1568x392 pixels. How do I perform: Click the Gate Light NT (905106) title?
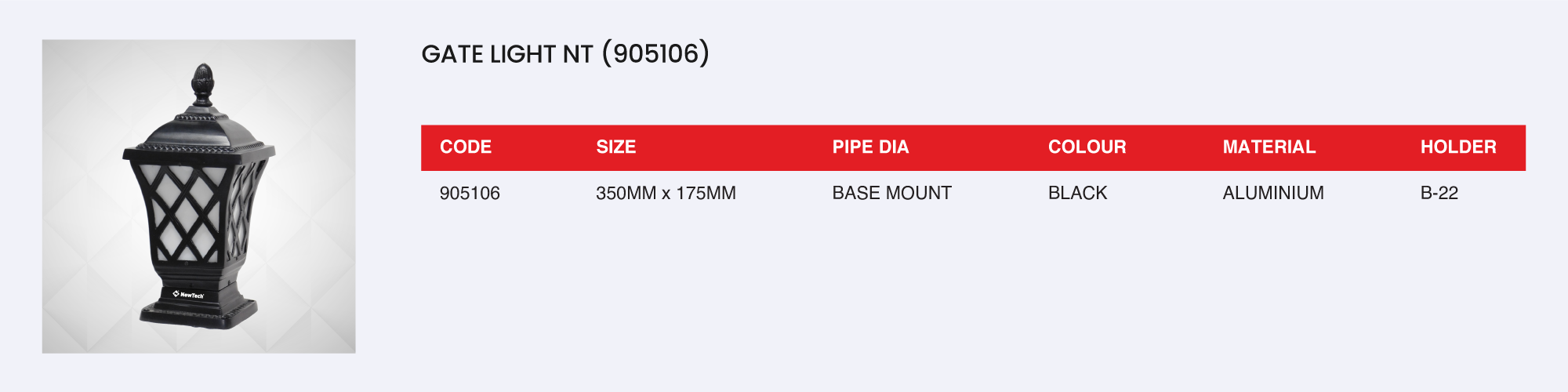tap(564, 54)
